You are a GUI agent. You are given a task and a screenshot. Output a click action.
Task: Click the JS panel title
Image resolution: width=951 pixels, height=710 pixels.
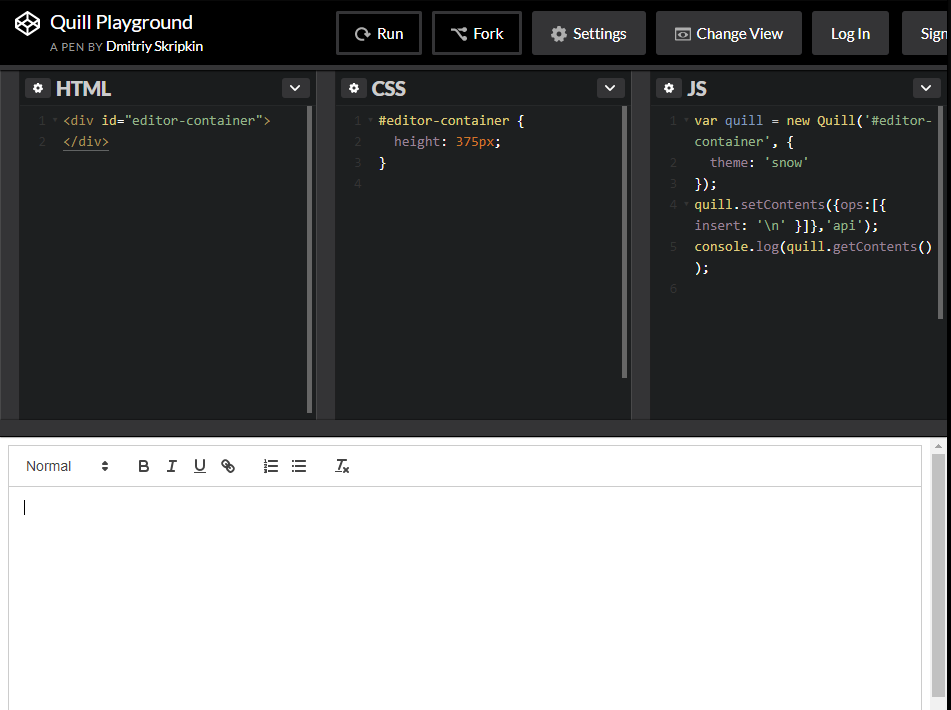tap(697, 89)
